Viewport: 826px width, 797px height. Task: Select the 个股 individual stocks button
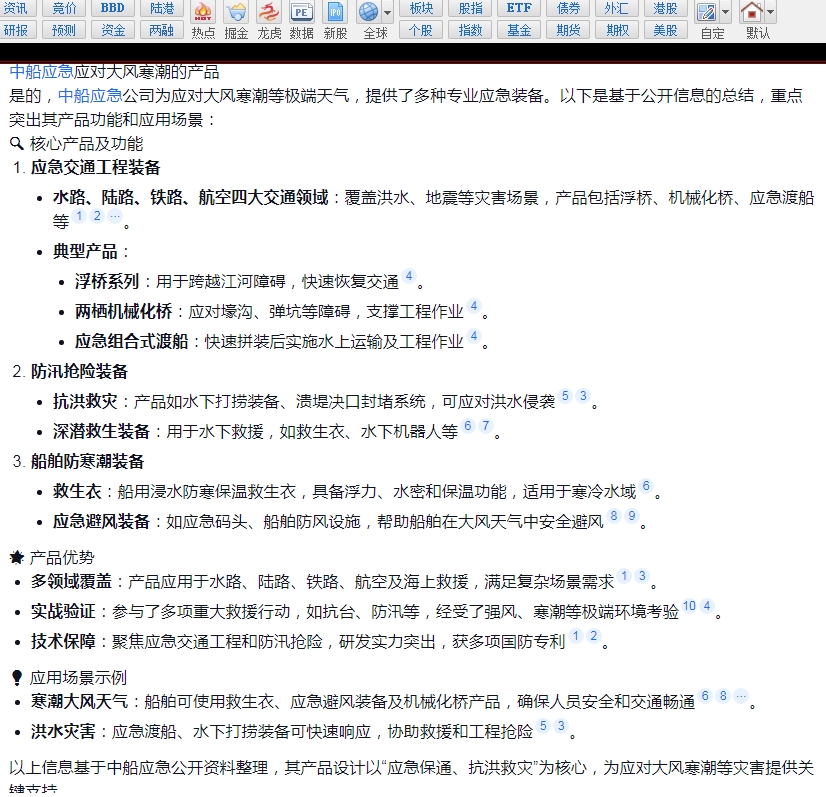tap(421, 31)
